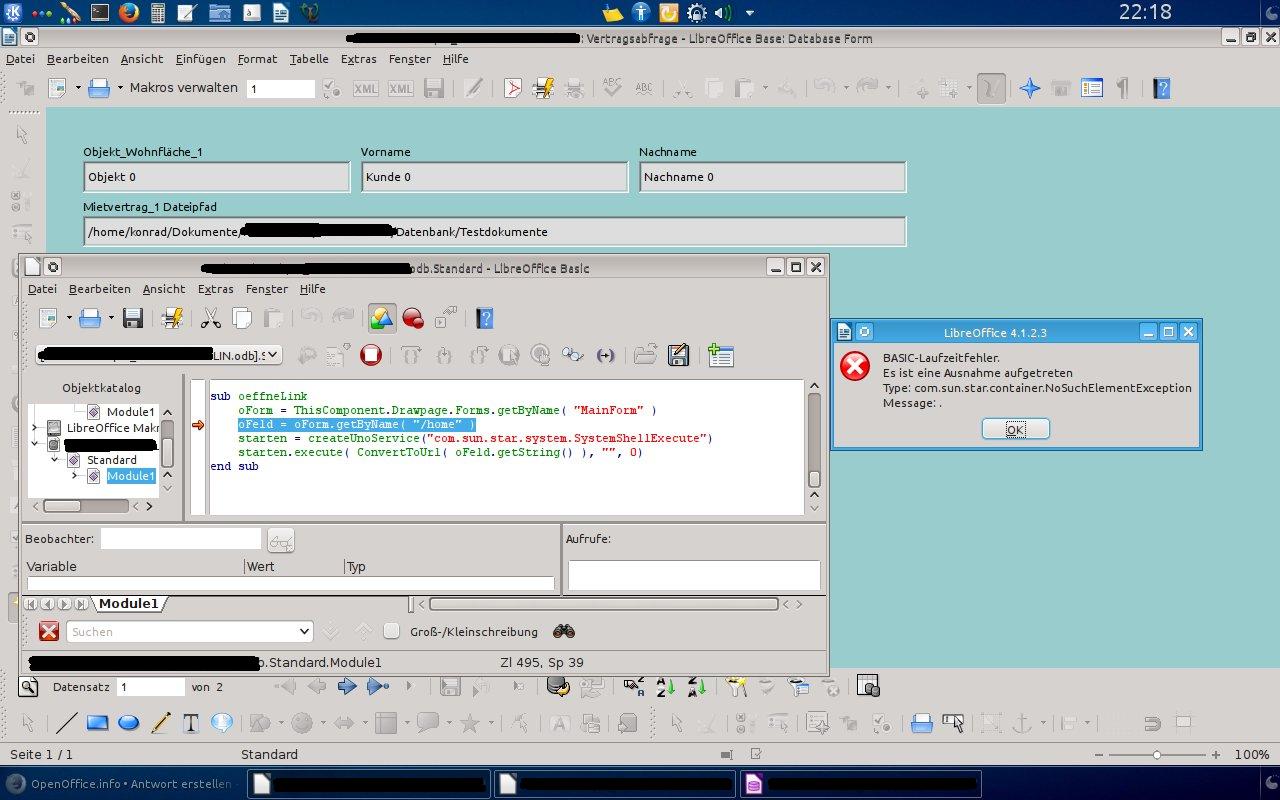Adjust the zoom slider in status bar

[1157, 755]
